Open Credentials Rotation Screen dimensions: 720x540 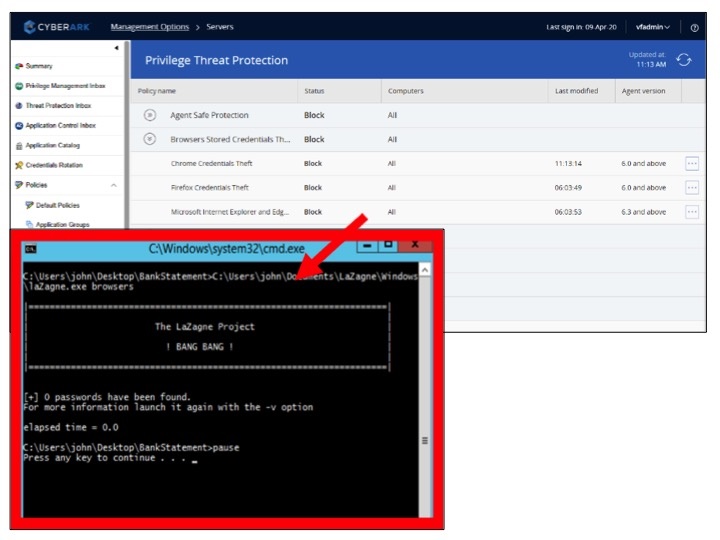click(x=54, y=165)
